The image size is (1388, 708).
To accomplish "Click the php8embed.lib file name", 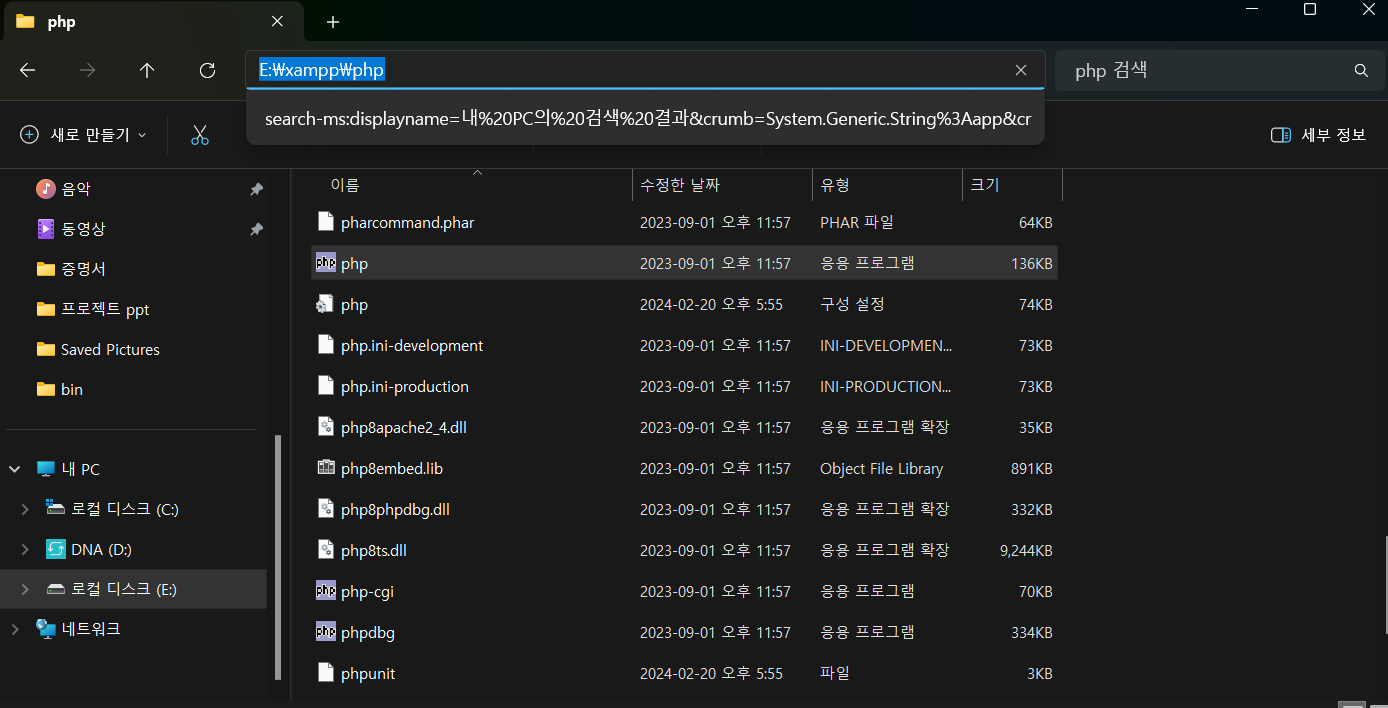I will [391, 468].
